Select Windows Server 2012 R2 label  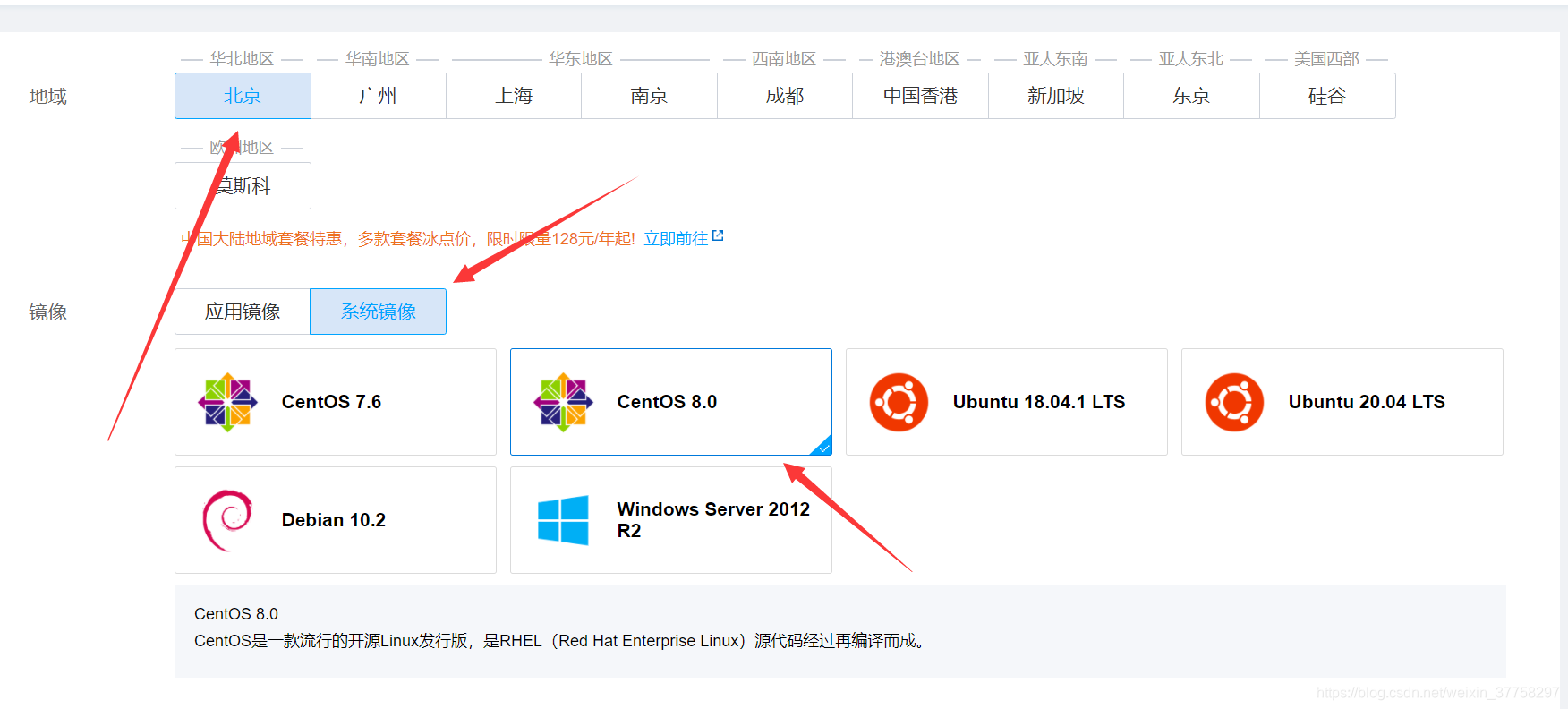(713, 520)
